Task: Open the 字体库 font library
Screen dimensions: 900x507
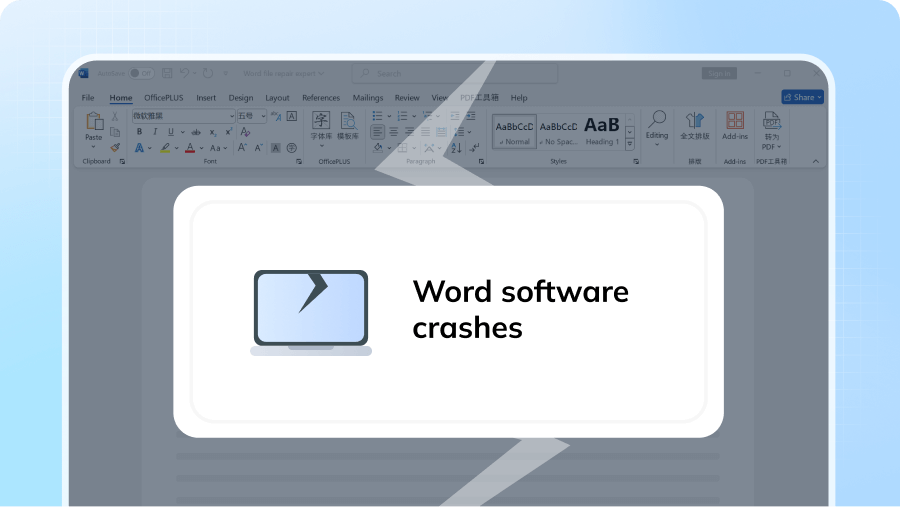Action: (321, 126)
